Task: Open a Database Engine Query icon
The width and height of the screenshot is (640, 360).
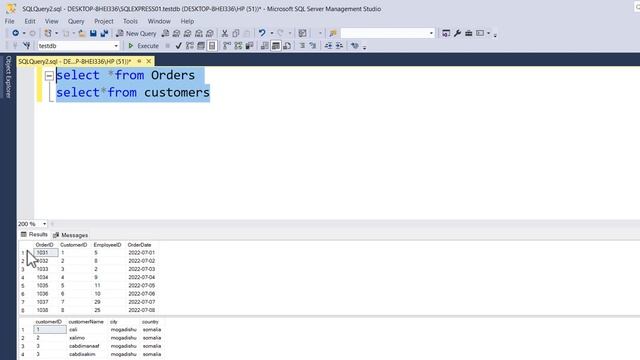Action: coord(165,33)
